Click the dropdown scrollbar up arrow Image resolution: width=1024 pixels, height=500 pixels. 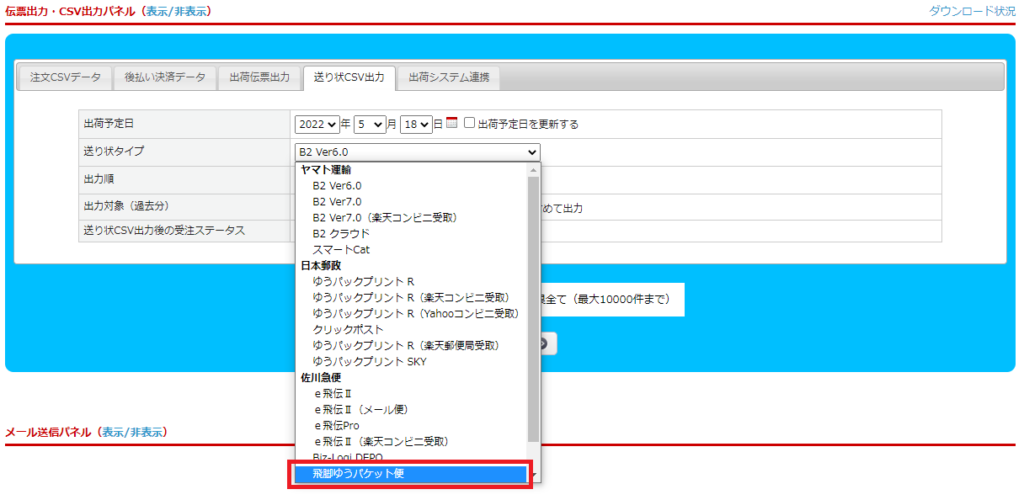tap(534, 170)
